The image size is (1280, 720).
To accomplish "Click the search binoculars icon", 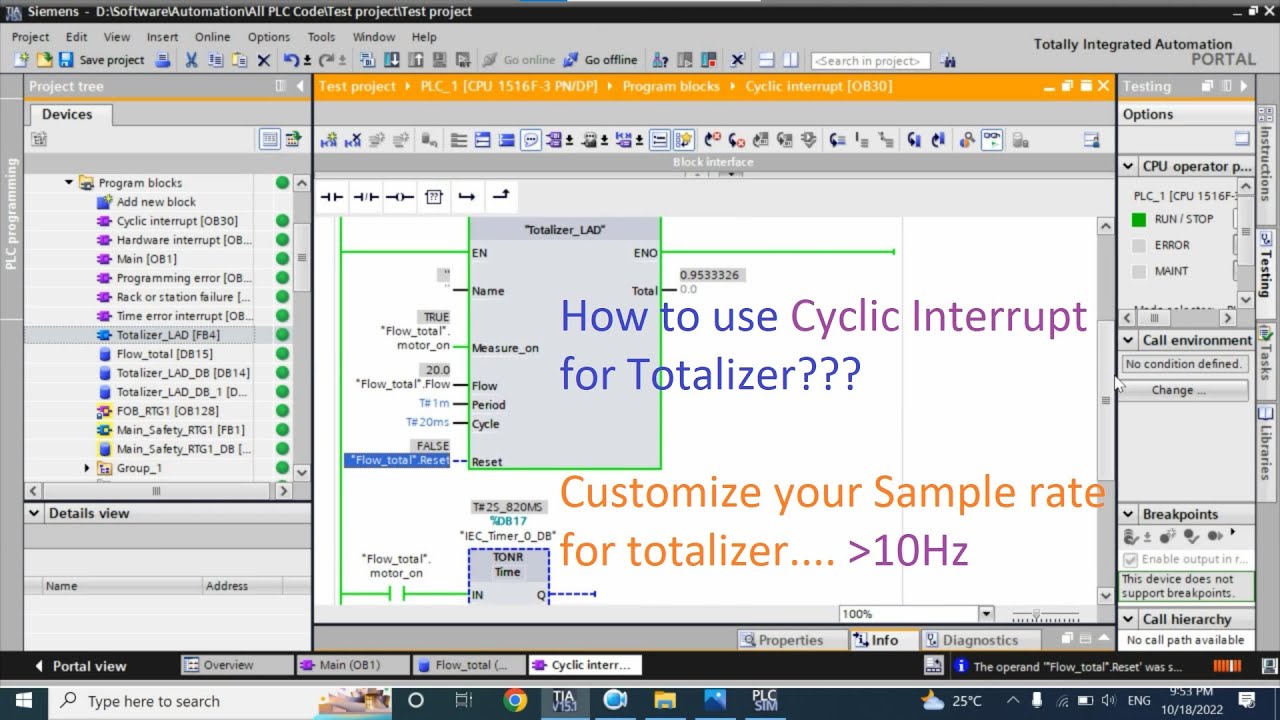I will (948, 60).
